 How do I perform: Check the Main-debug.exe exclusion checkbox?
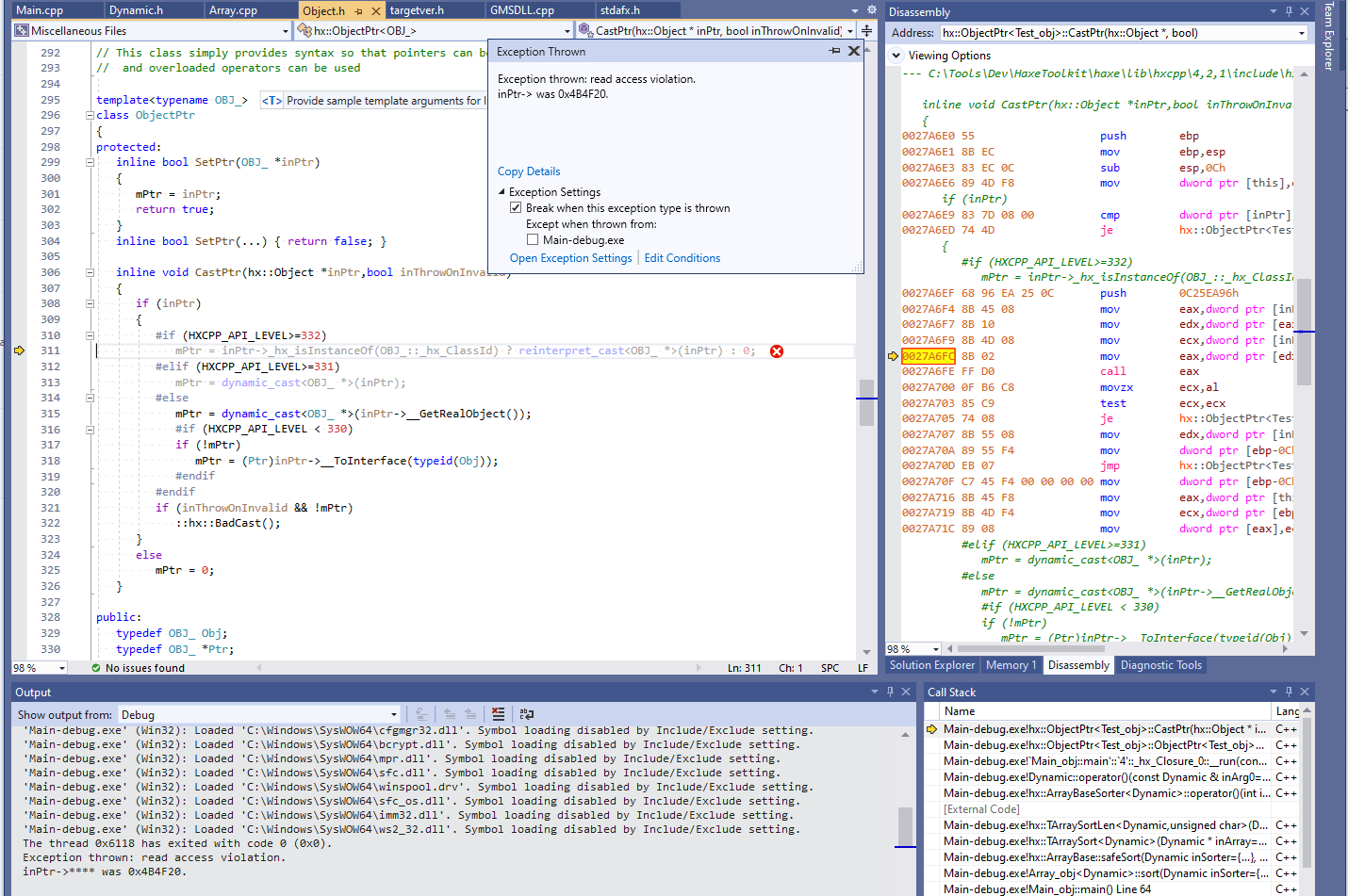tap(533, 237)
